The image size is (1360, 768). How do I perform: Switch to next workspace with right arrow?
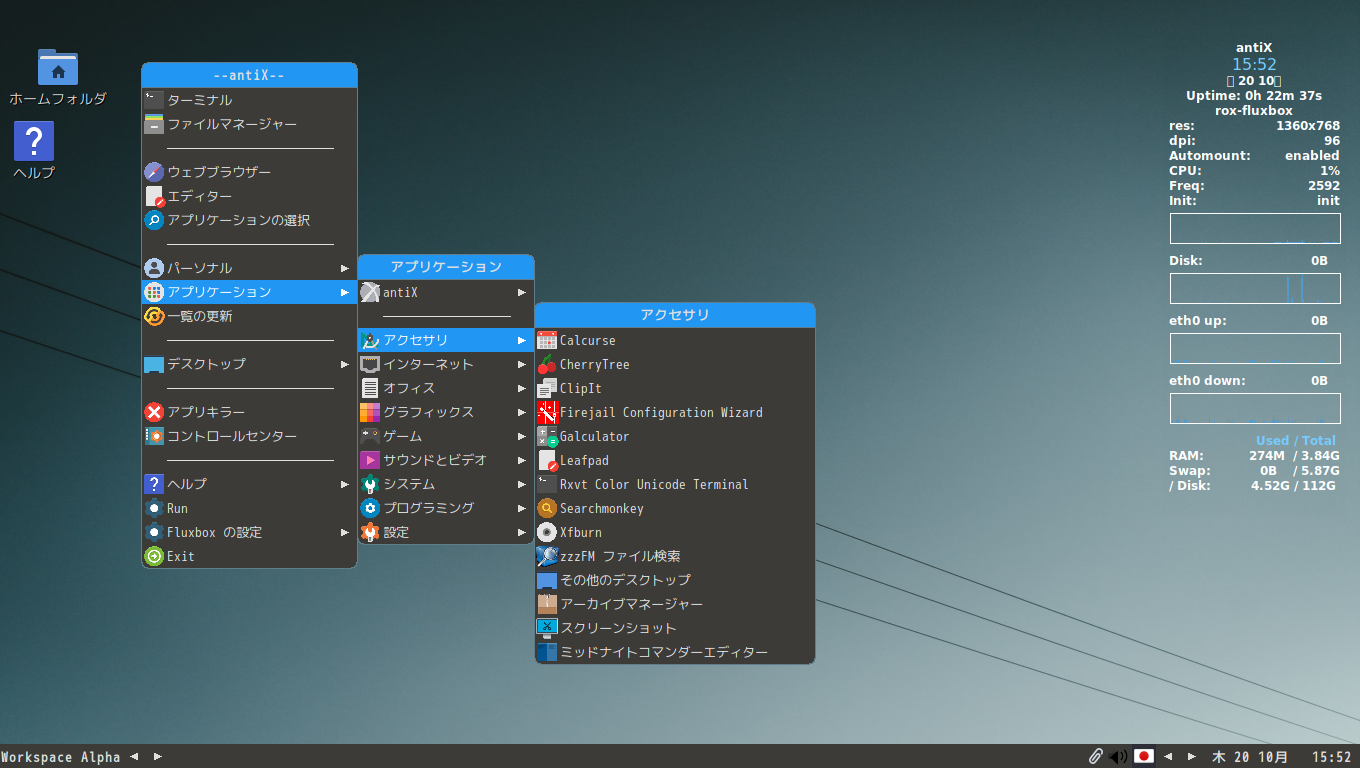[x=157, y=757]
